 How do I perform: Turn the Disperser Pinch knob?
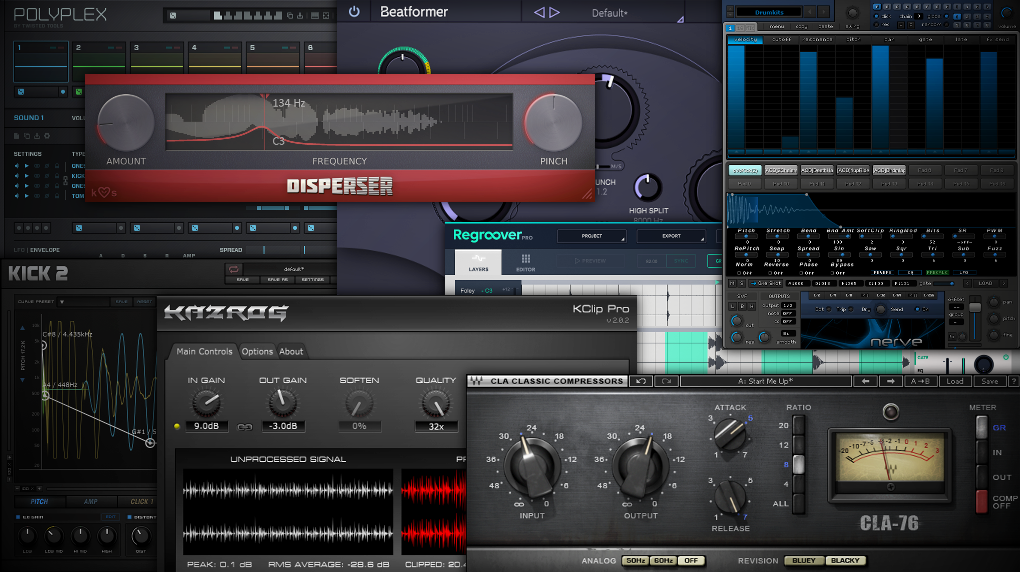click(553, 123)
